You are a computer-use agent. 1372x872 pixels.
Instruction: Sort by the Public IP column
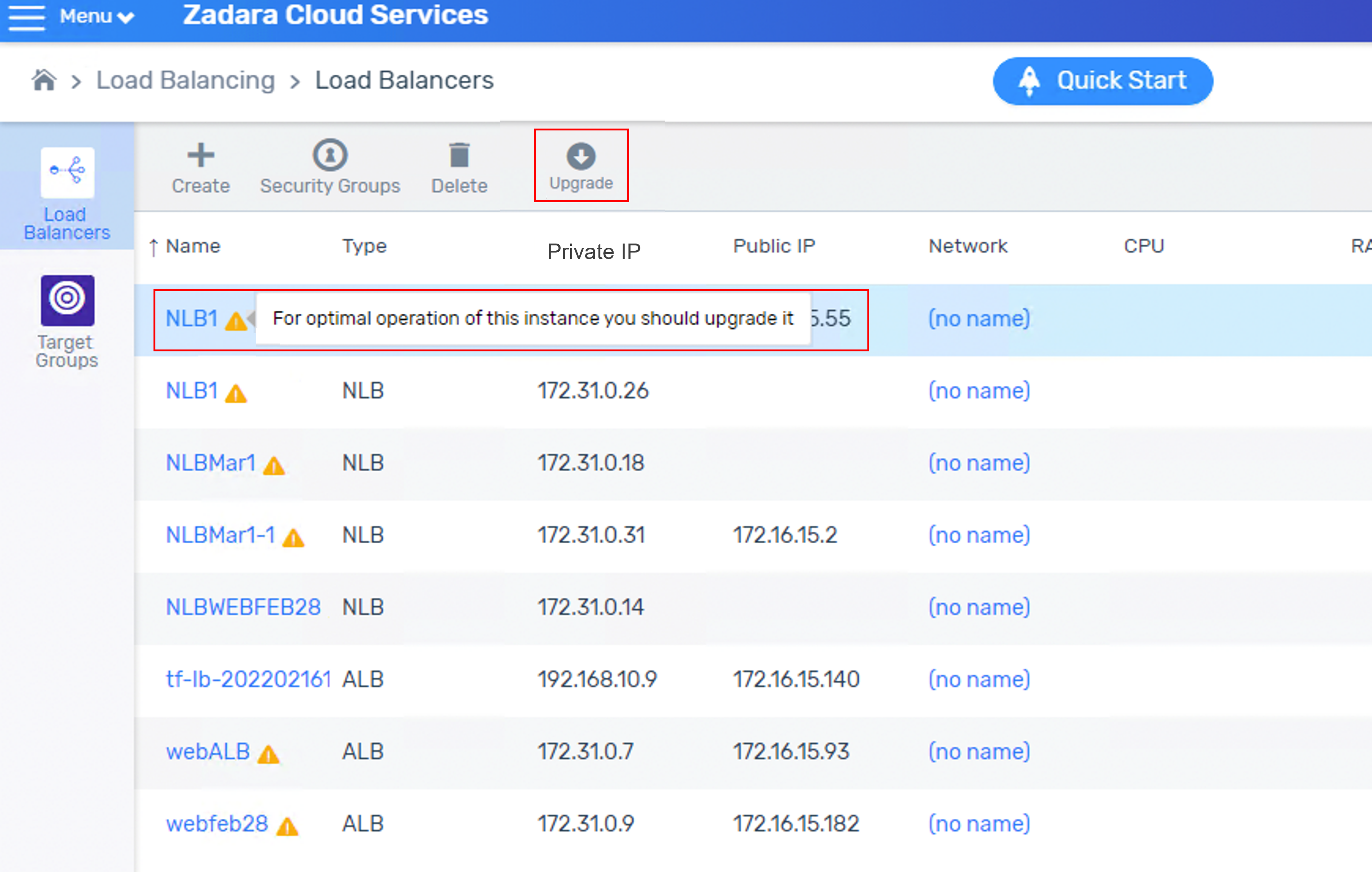[774, 246]
